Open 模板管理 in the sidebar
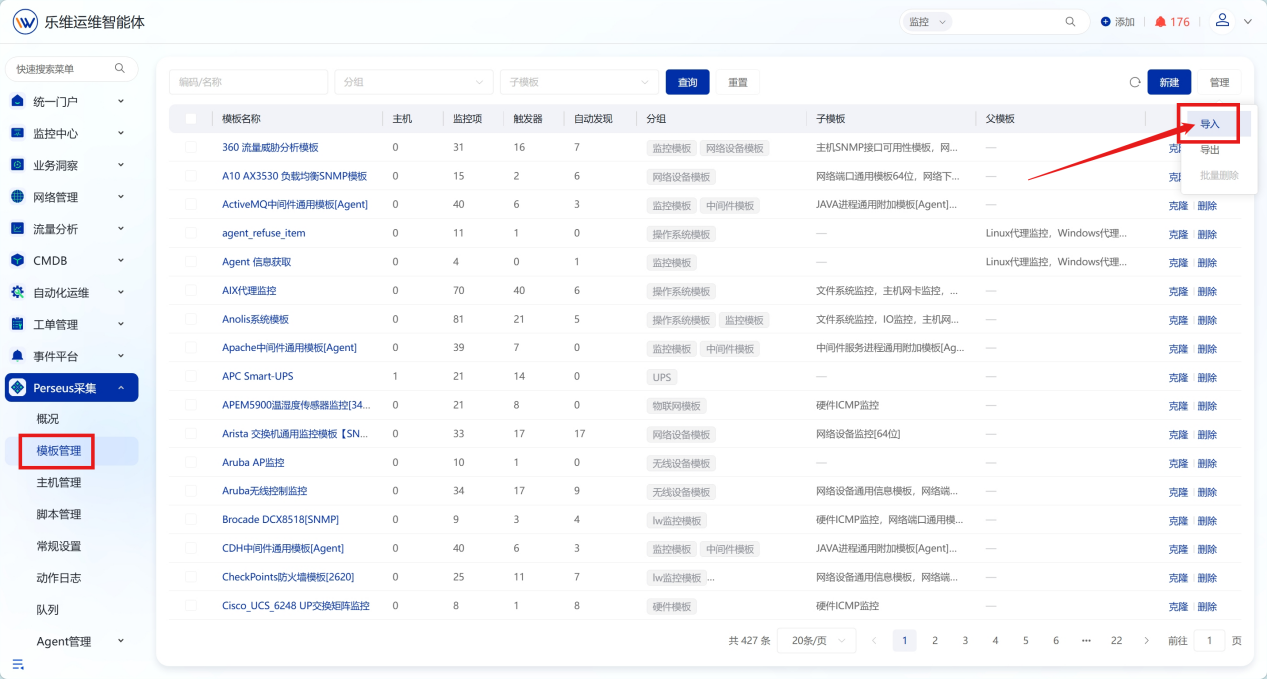 (x=59, y=451)
